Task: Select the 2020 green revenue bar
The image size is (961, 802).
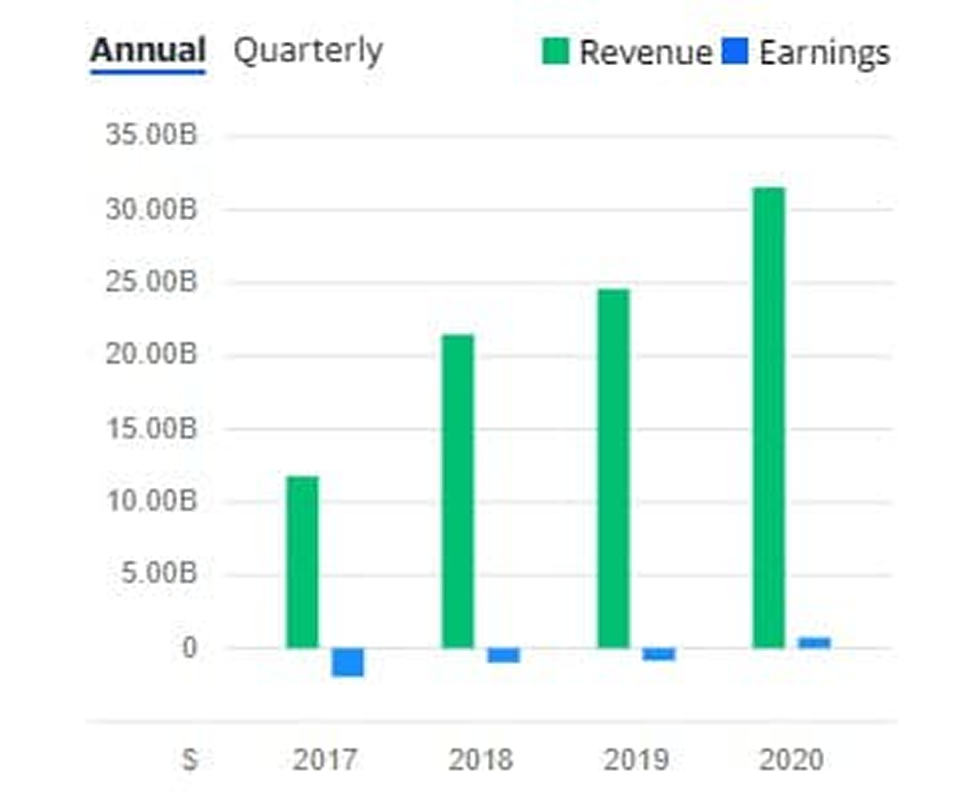Action: click(769, 417)
